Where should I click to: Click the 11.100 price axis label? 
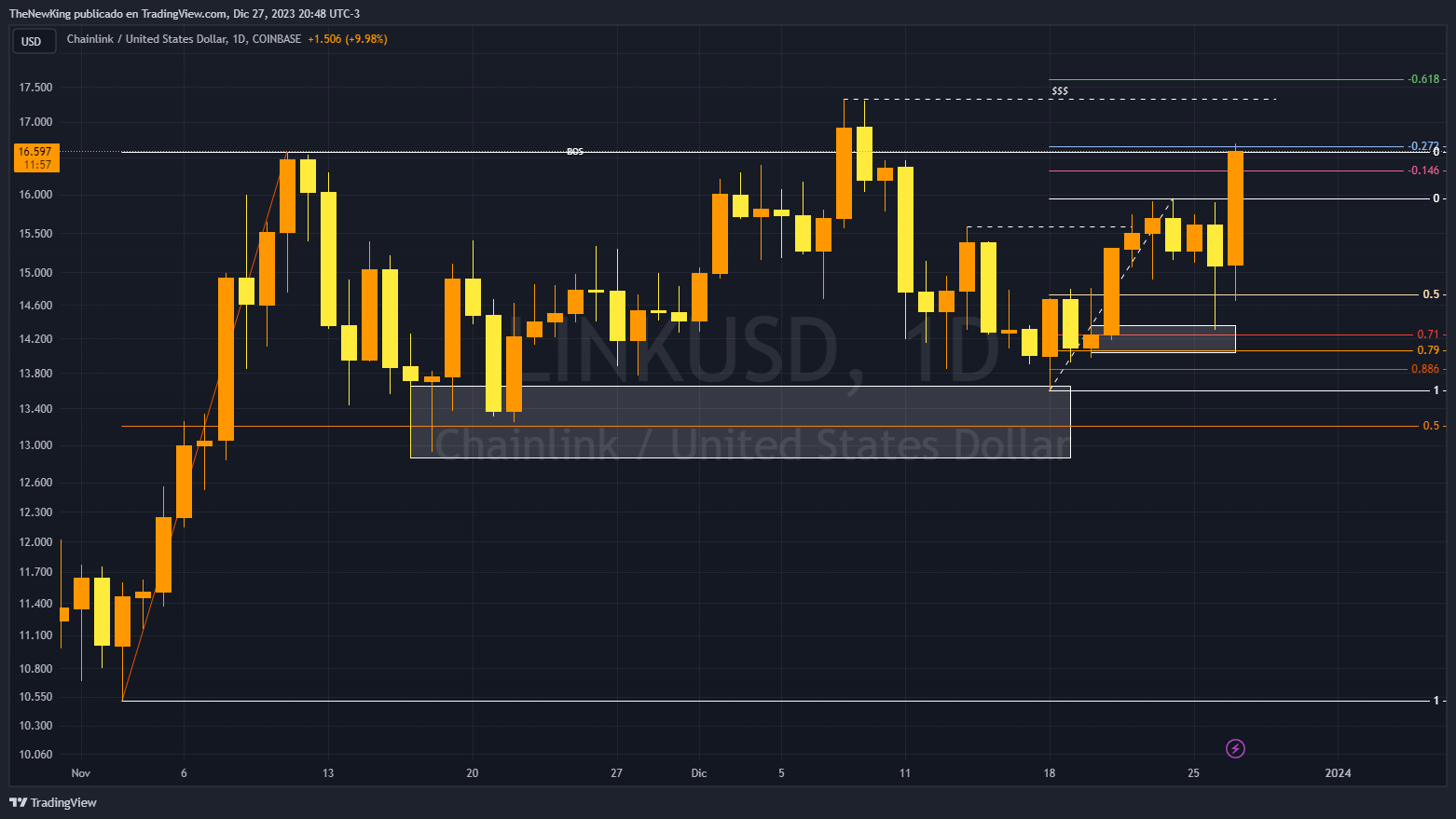pyautogui.click(x=35, y=635)
